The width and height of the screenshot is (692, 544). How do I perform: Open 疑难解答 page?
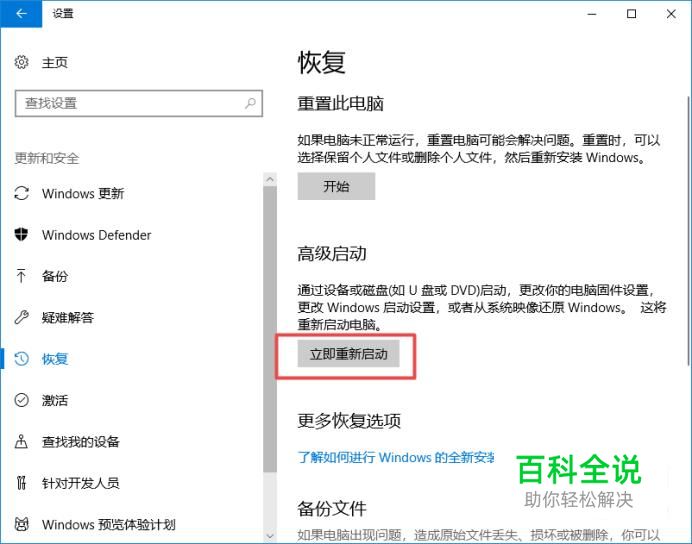[x=68, y=318]
